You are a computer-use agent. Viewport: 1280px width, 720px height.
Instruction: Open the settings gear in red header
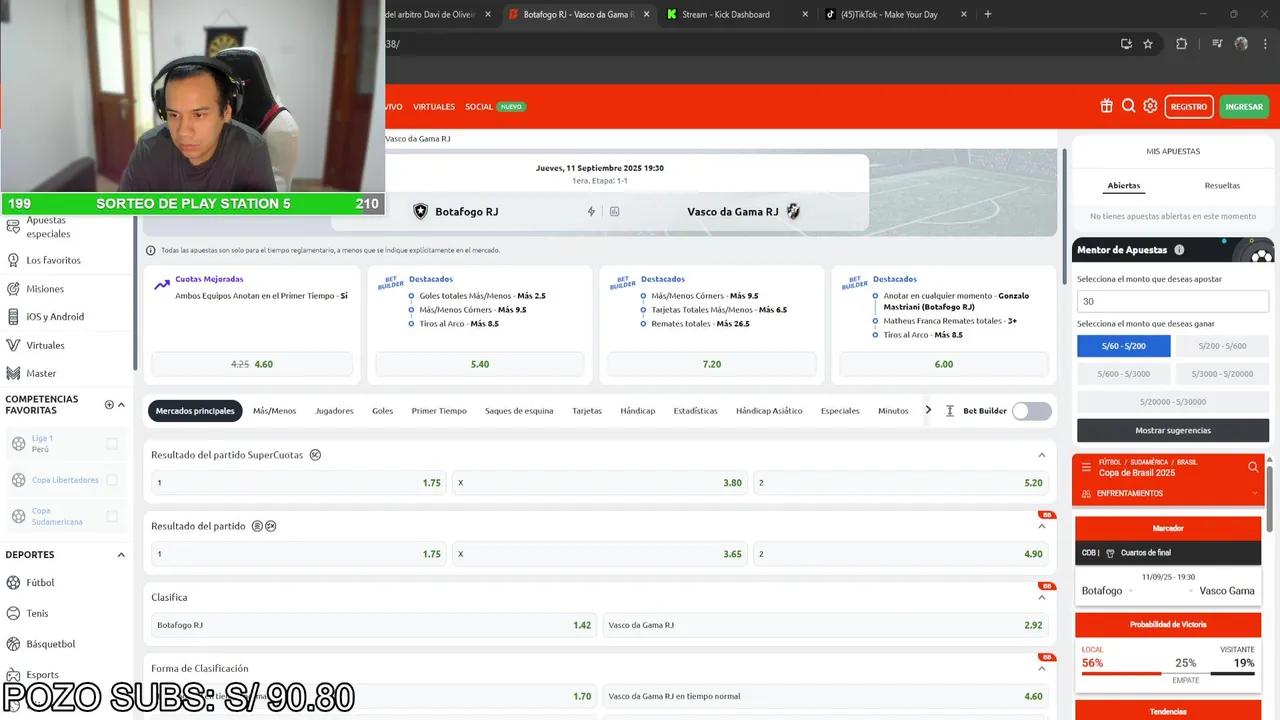[x=1150, y=106]
